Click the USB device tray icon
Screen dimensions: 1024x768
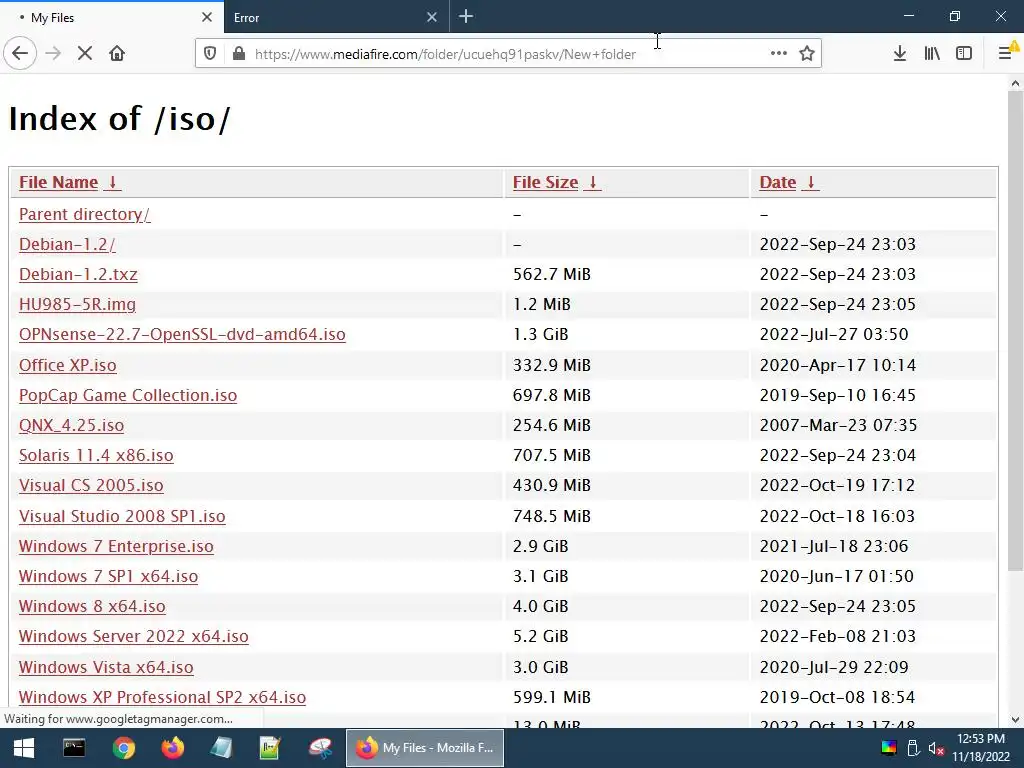click(x=913, y=748)
